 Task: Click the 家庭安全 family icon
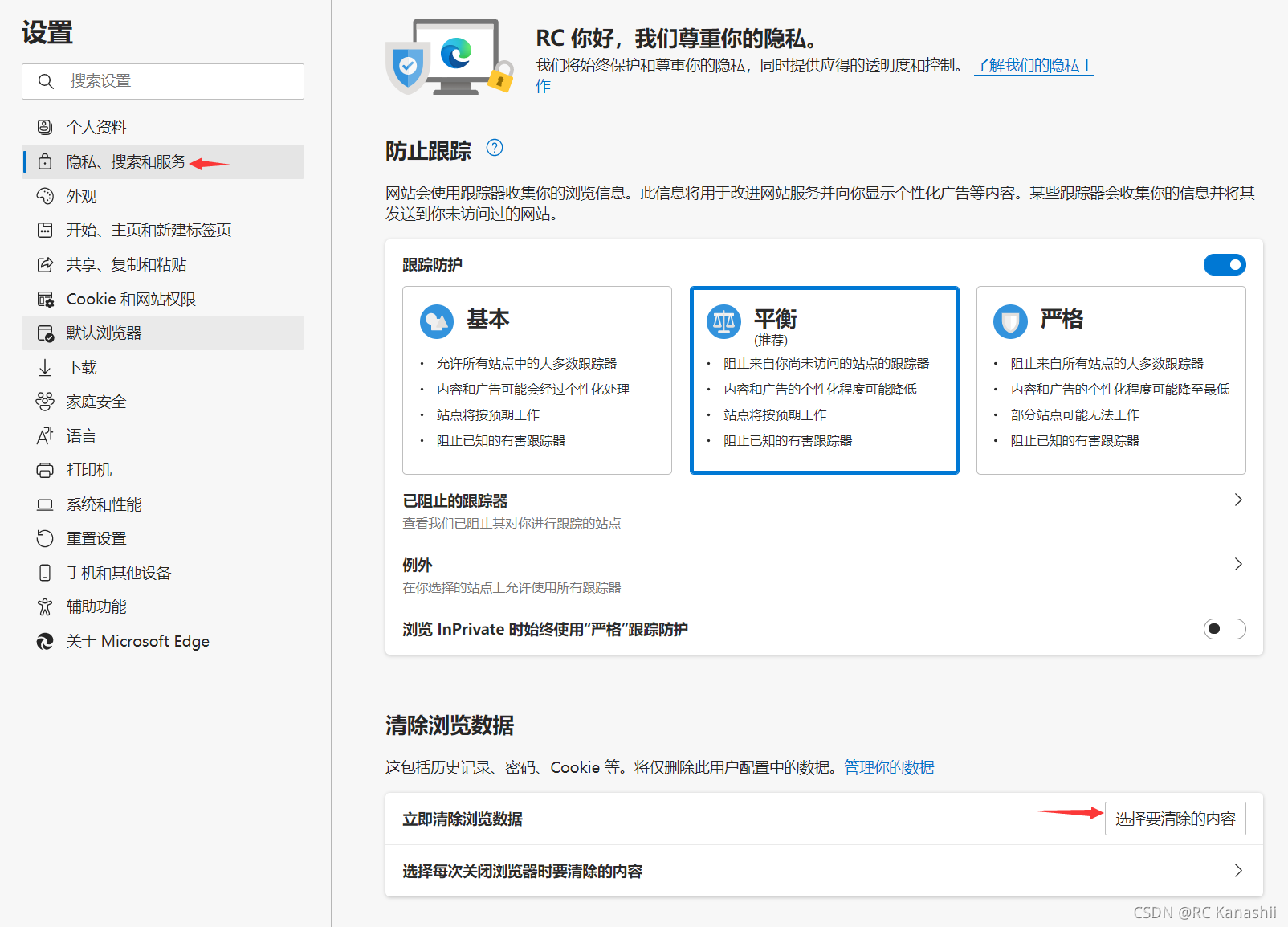[45, 402]
